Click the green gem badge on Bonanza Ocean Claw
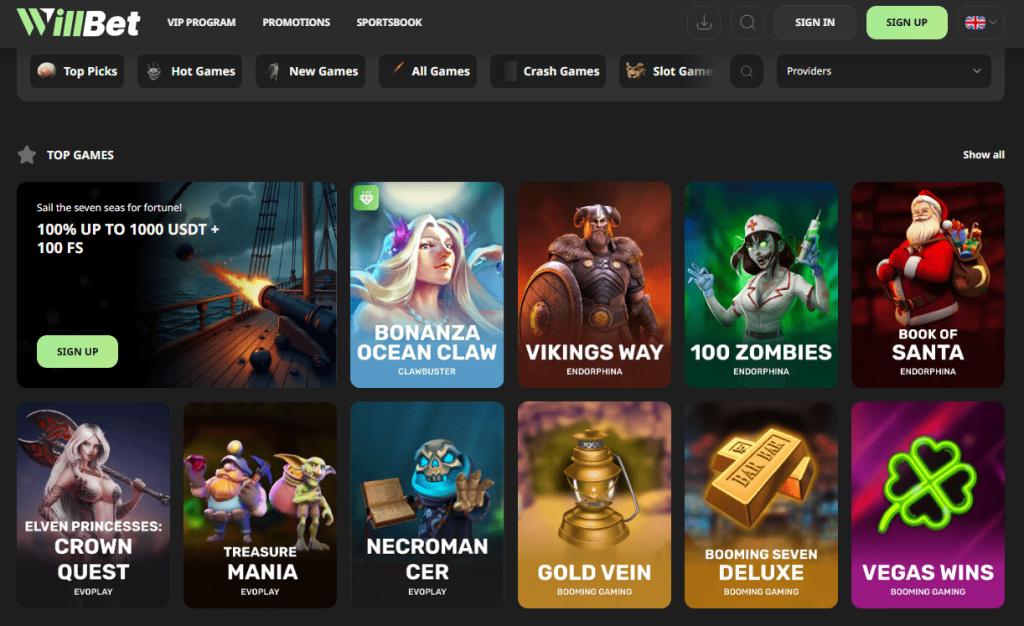Screen dimensions: 1024x626 tap(366, 198)
